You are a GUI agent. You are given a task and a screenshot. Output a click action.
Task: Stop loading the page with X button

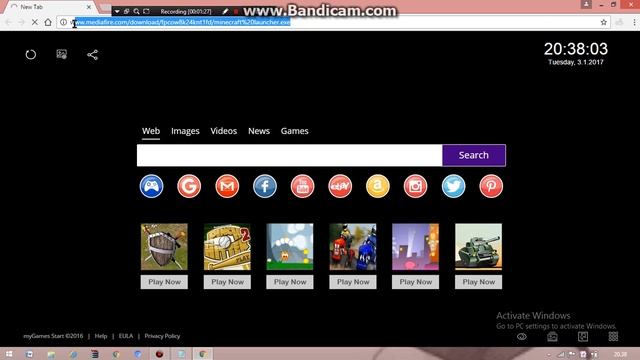tap(35, 22)
